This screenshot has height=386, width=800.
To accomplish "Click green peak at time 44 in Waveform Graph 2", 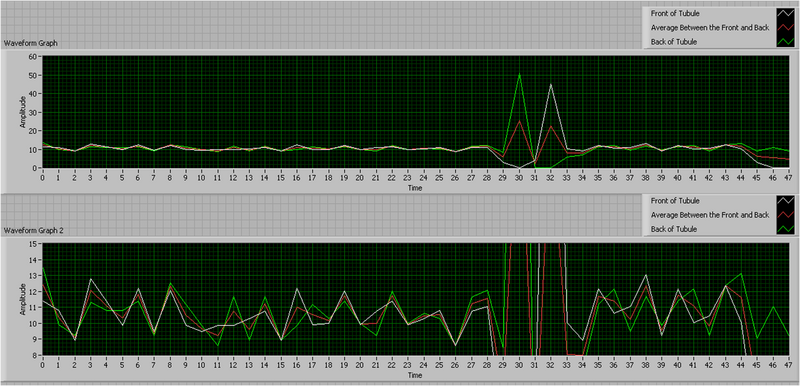I will (x=741, y=274).
